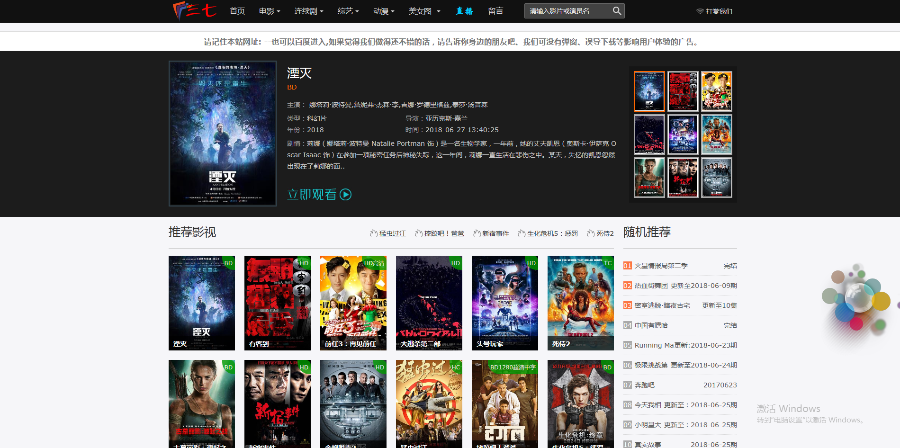Open 奔跑吧 20170623 random list entry
Image resolution: width=900 pixels, height=448 pixels.
point(680,385)
